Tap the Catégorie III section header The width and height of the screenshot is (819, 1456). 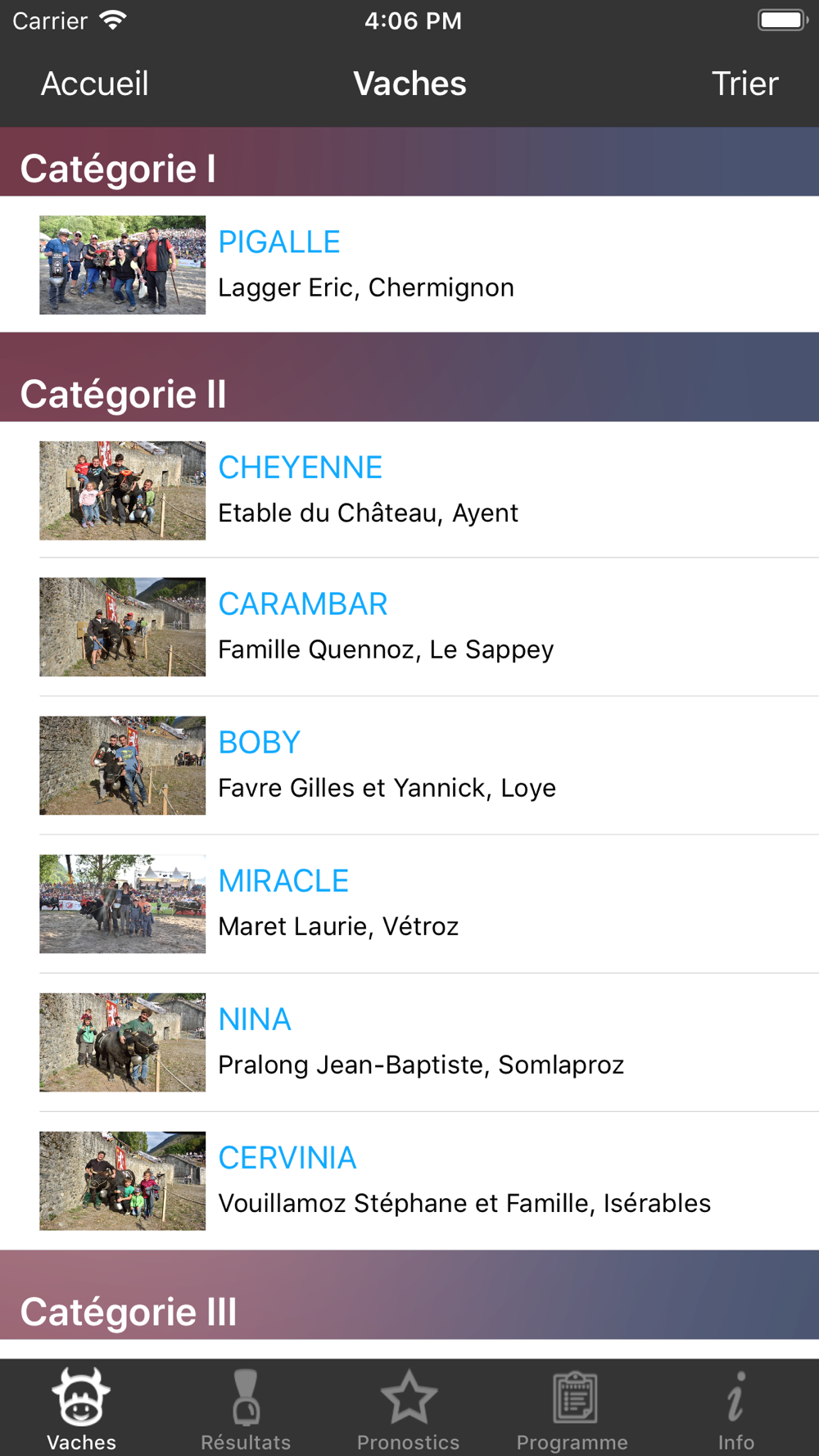pos(129,1312)
